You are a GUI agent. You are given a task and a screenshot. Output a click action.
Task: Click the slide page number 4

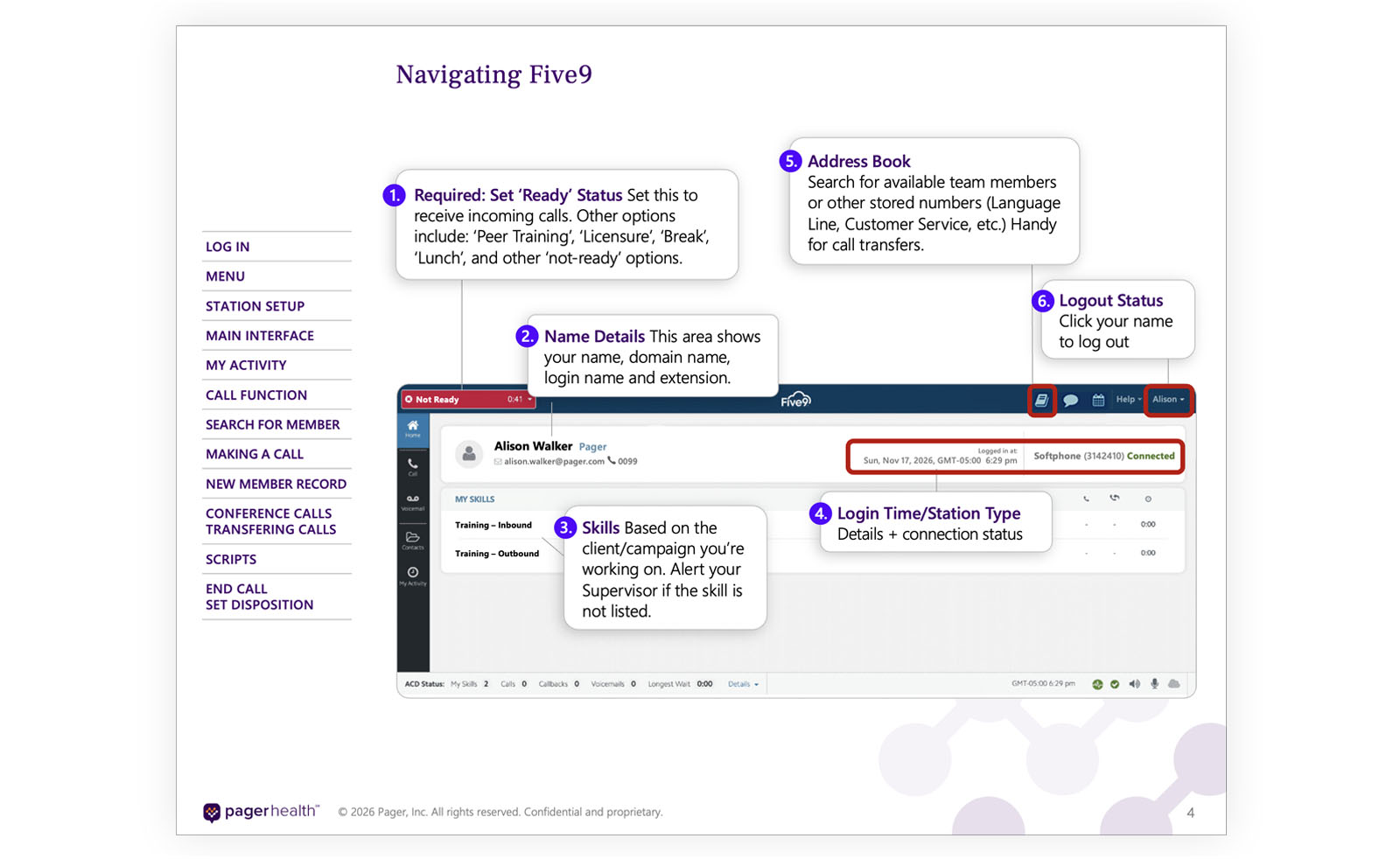click(1190, 813)
